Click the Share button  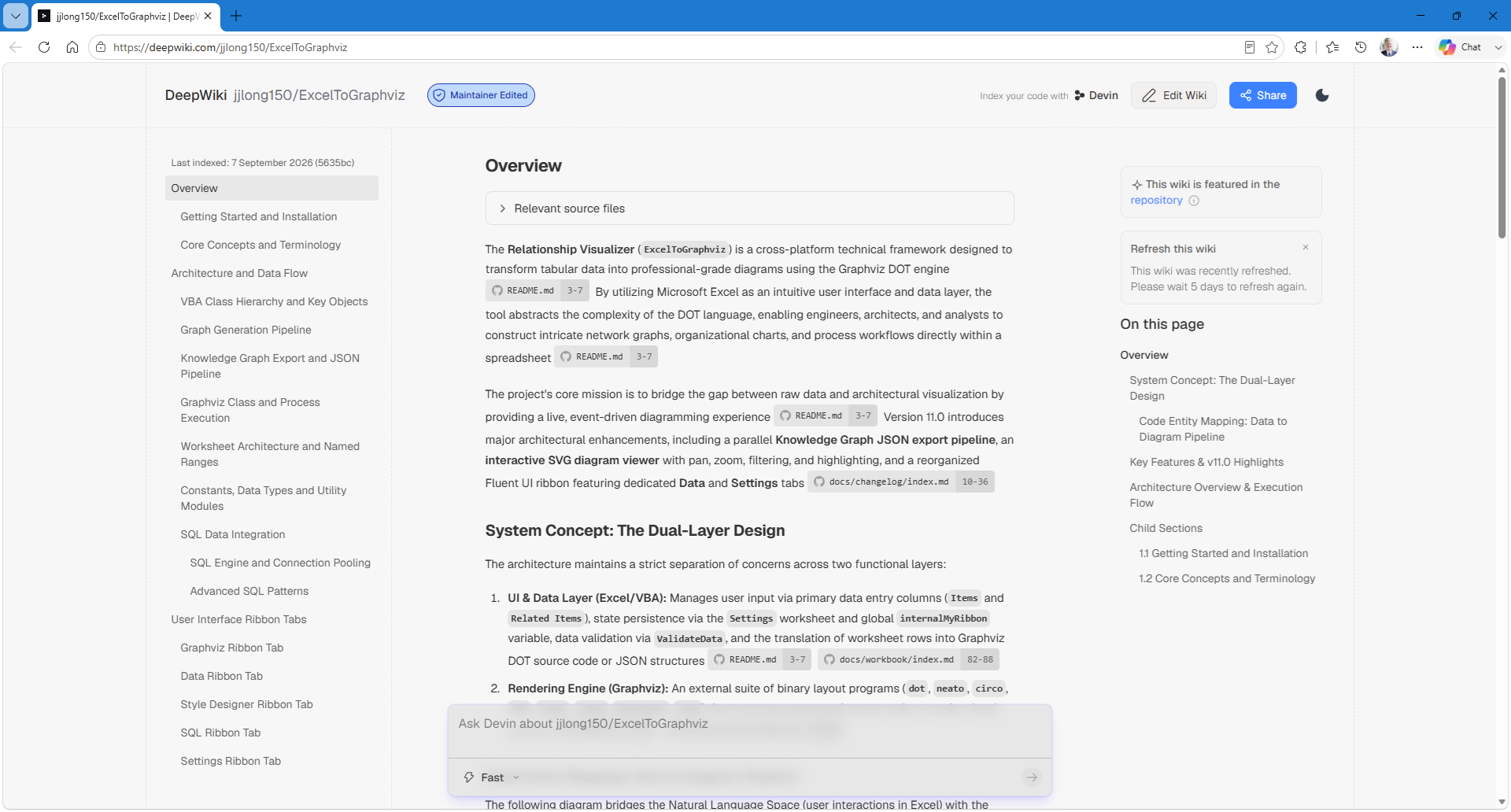click(x=1263, y=95)
